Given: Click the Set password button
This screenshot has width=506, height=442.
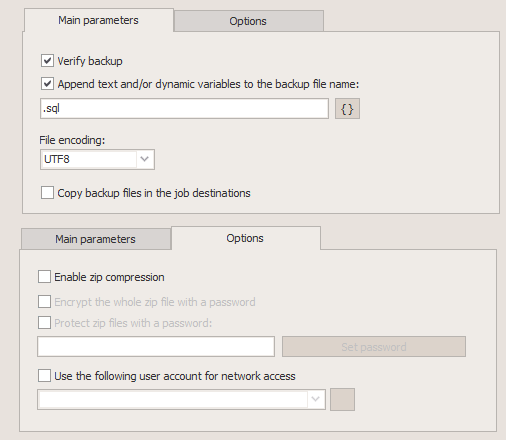Looking at the screenshot, I should 374,347.
